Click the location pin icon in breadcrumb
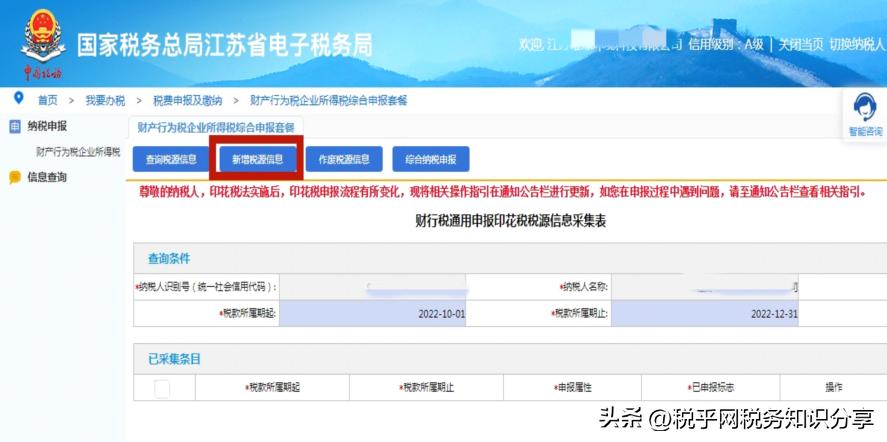 point(19,98)
